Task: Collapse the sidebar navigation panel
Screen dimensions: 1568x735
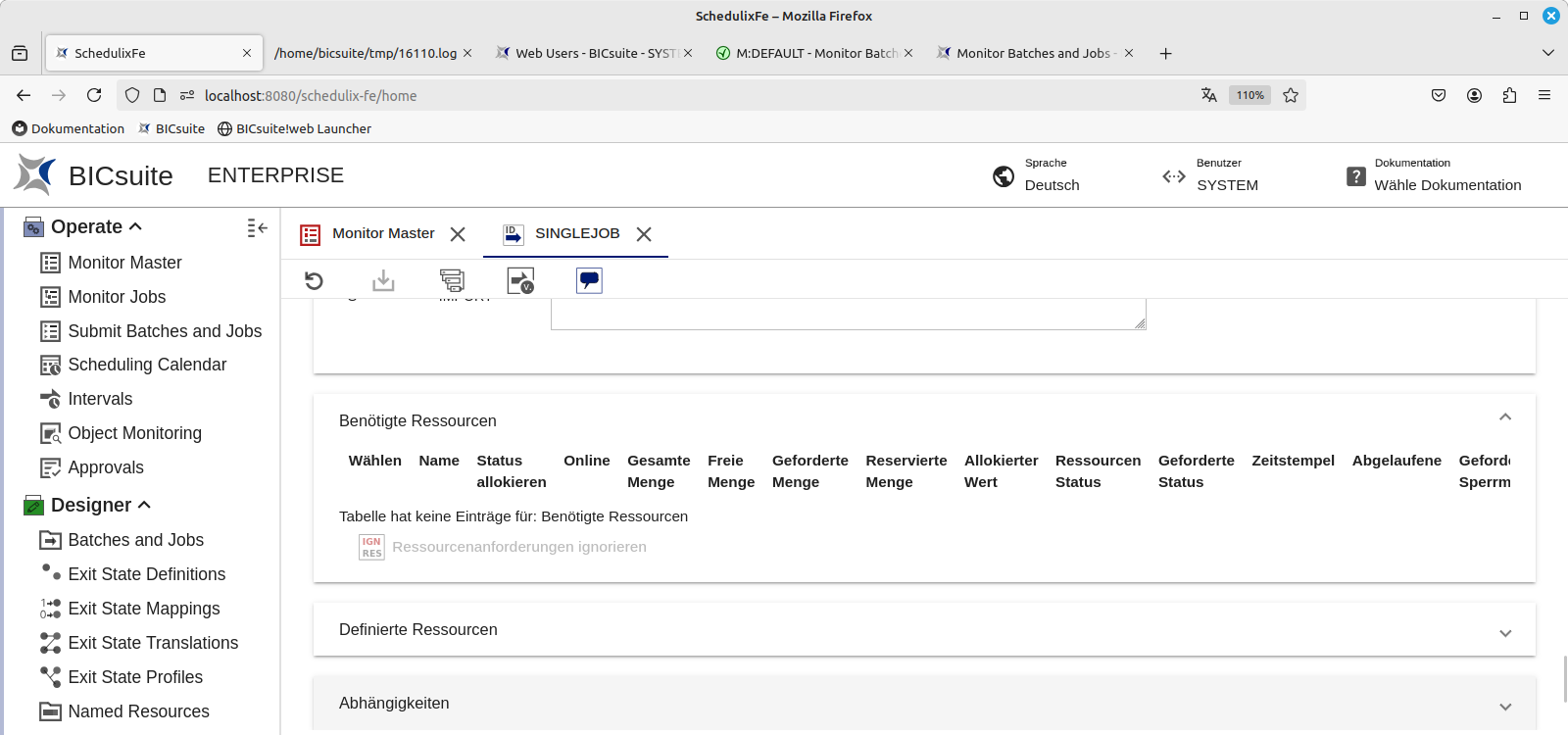Action: coord(257,227)
